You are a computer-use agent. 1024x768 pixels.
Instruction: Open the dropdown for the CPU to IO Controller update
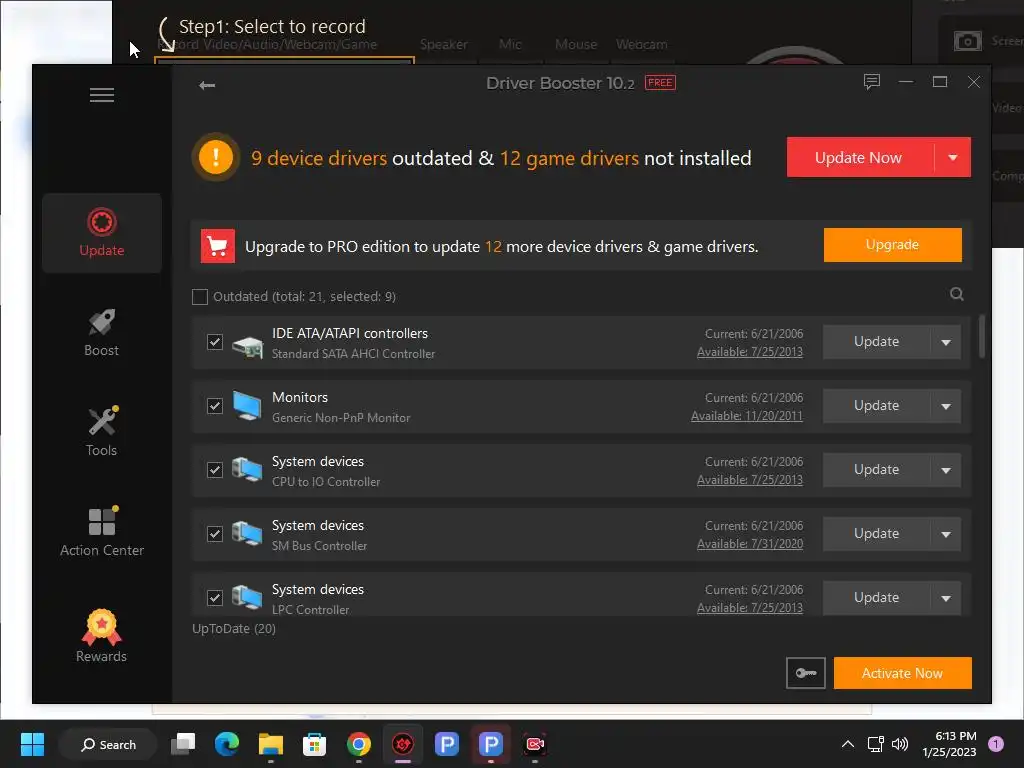946,470
